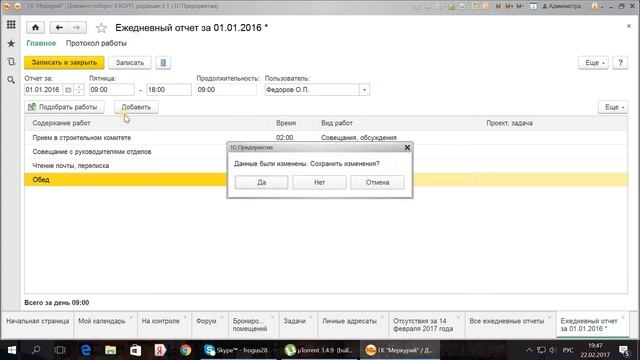
Task: Add report to favorites star
Action: (101, 28)
